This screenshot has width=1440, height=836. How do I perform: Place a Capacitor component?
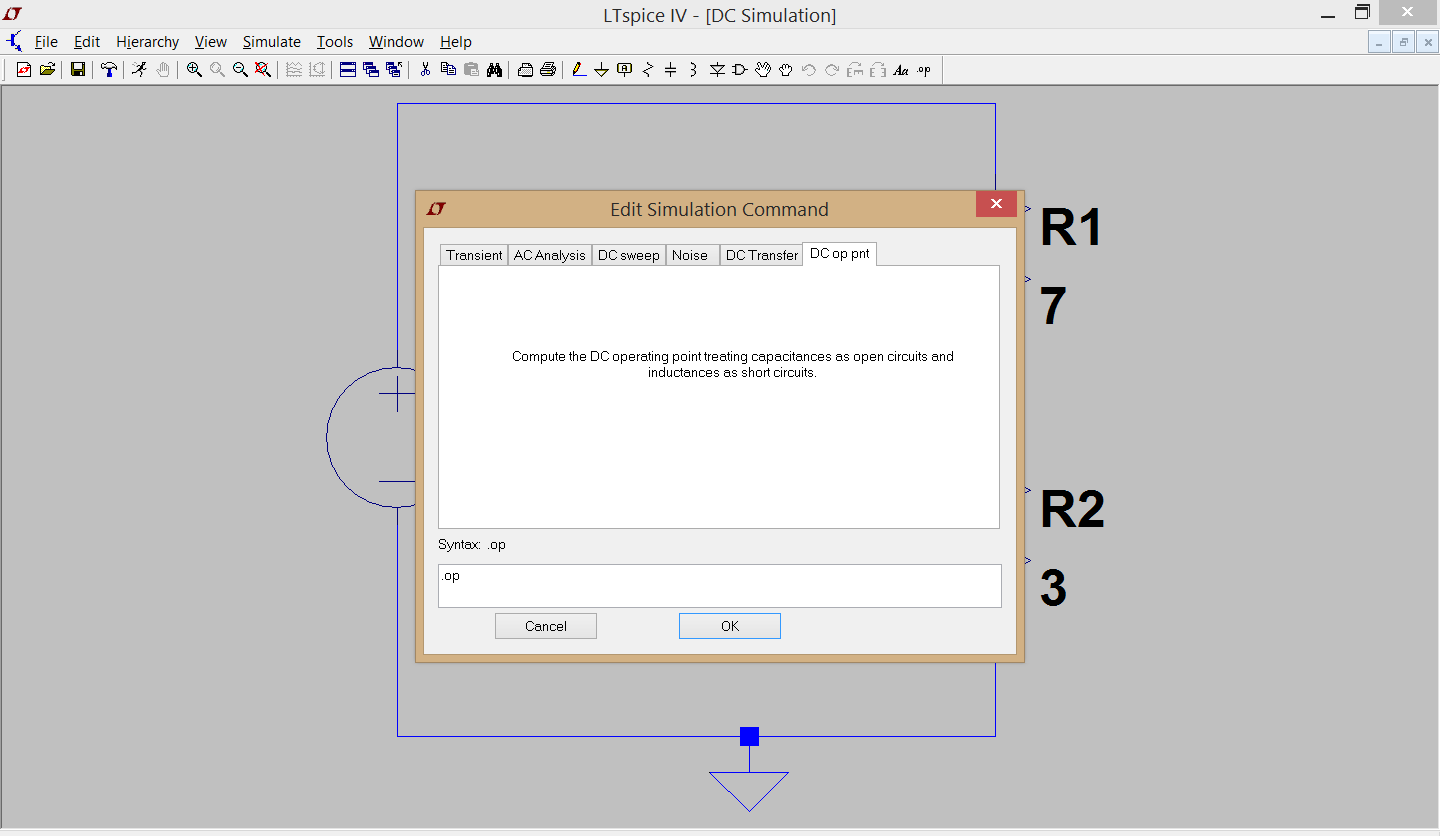coord(670,70)
